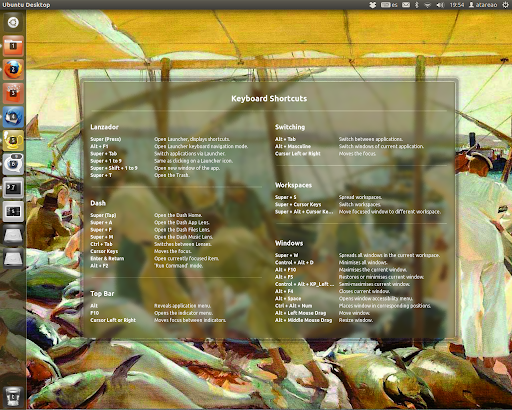Viewport: 512px width, 410px height.
Task: Click the 'Super + T' shortcut entry
Action: point(101,175)
